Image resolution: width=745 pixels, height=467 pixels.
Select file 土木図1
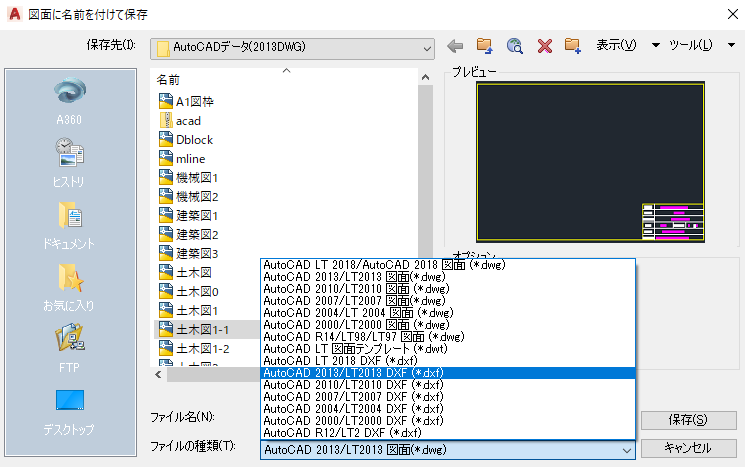[189, 310]
